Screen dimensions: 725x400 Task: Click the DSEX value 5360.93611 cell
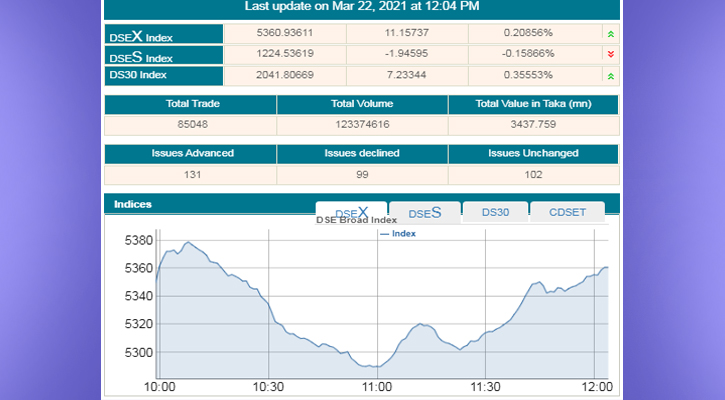[x=285, y=33]
